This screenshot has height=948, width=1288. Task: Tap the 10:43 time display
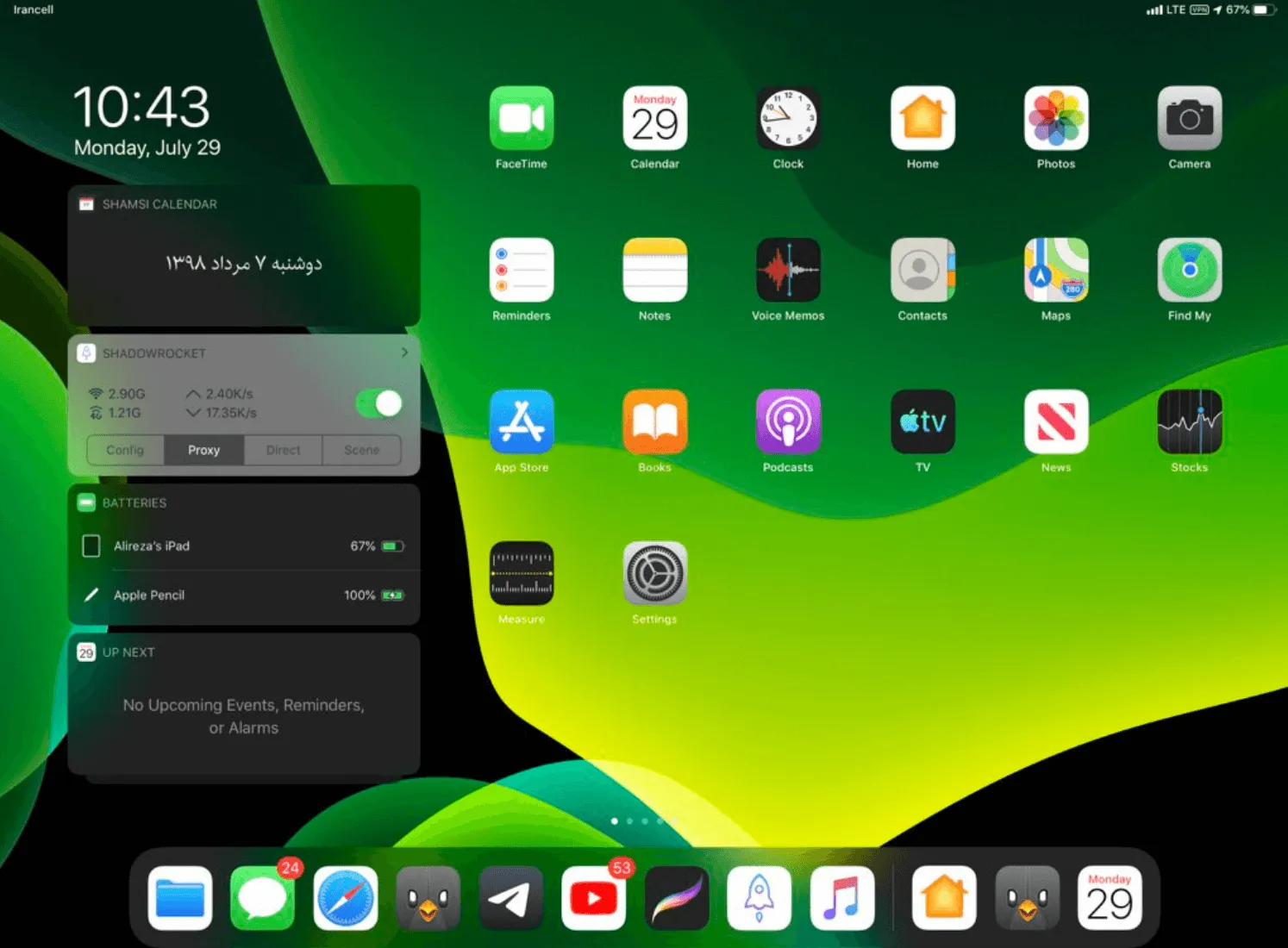[141, 107]
